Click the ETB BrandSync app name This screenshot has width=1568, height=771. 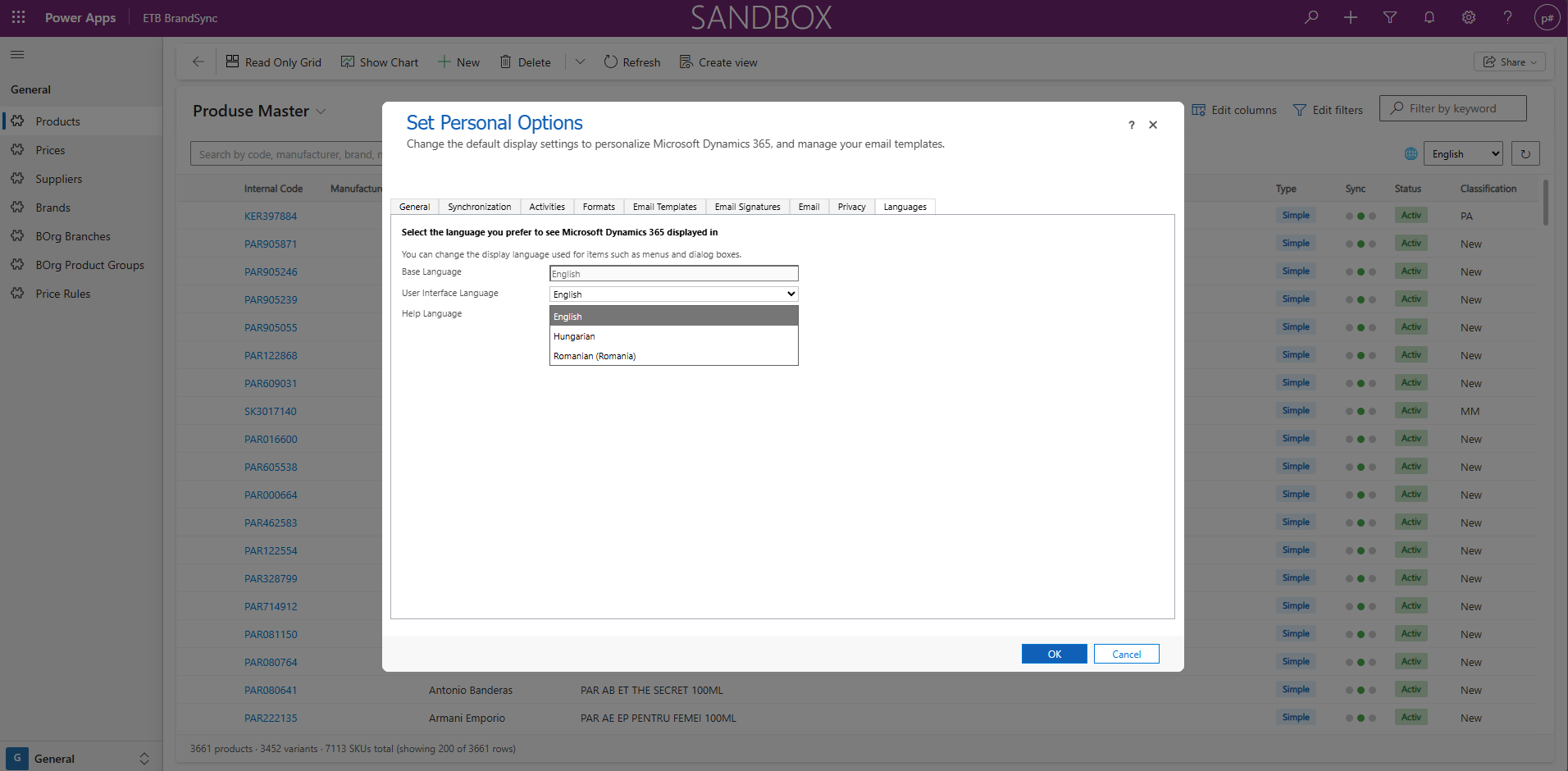[180, 18]
